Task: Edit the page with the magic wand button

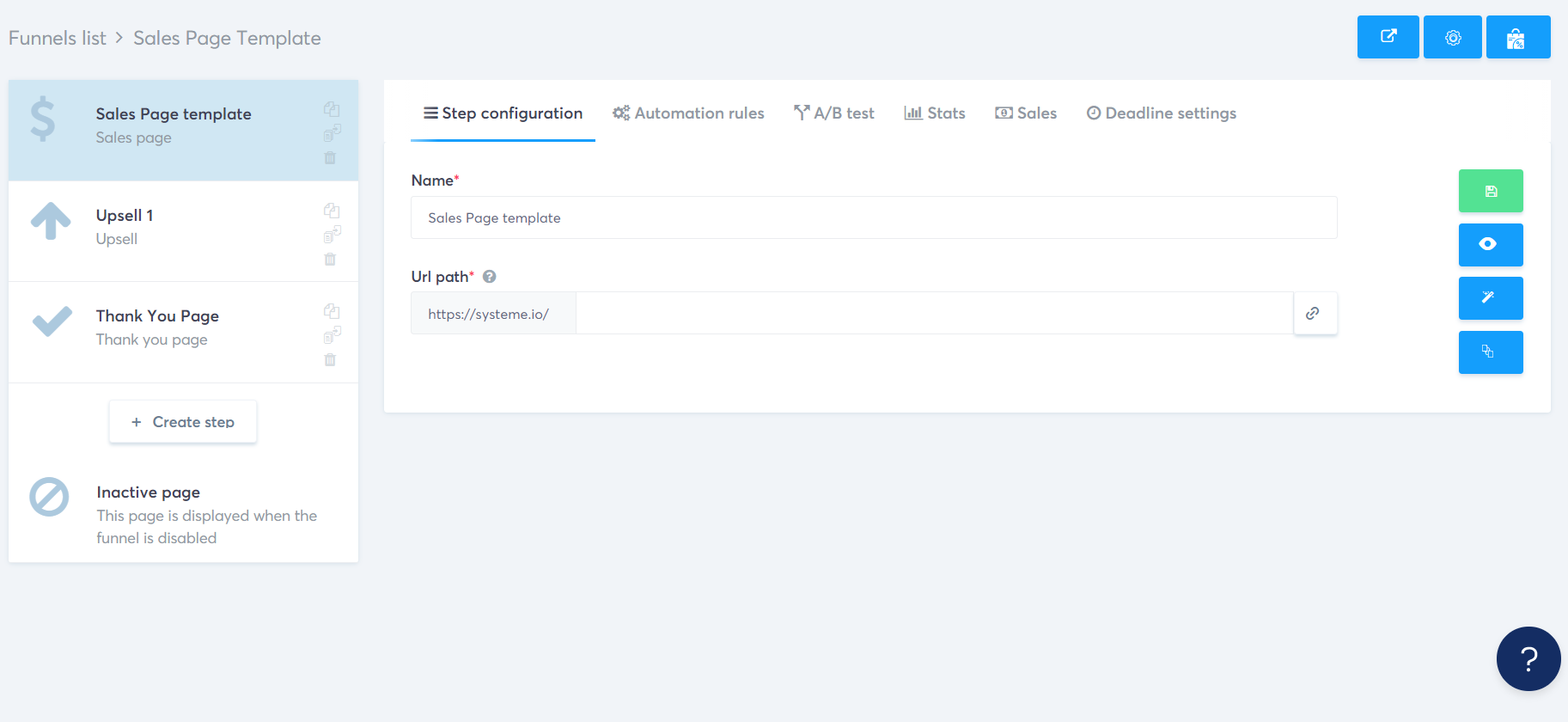Action: click(1491, 298)
